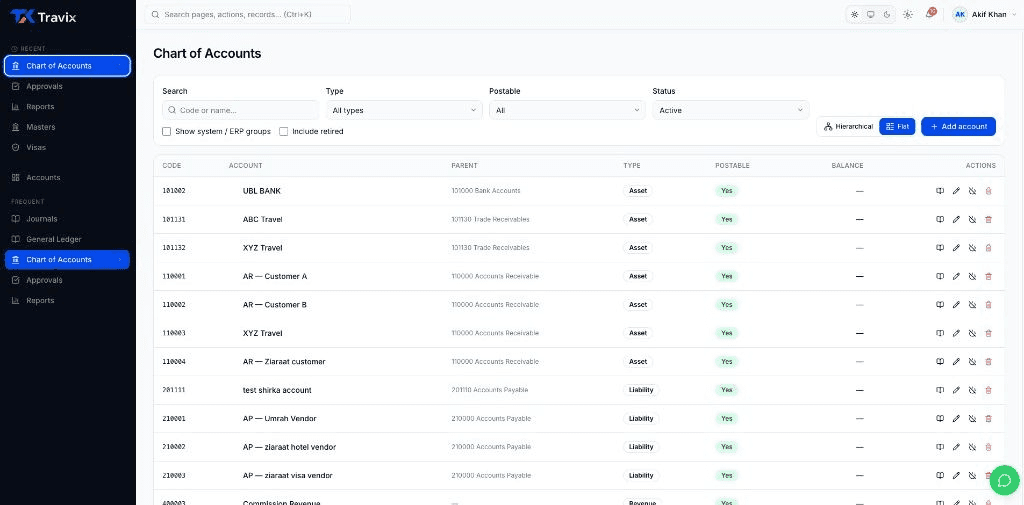
Task: Switch to Hierarchical view
Action: tap(848, 126)
